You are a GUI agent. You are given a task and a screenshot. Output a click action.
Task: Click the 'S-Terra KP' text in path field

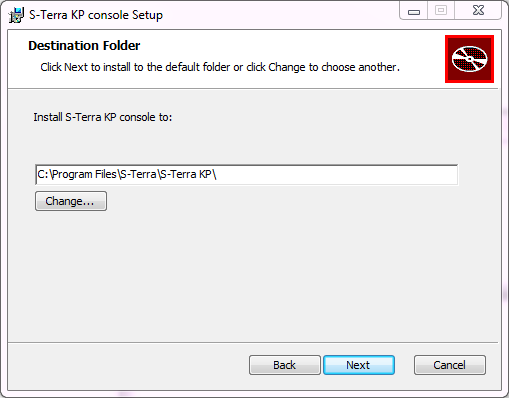coord(186,174)
